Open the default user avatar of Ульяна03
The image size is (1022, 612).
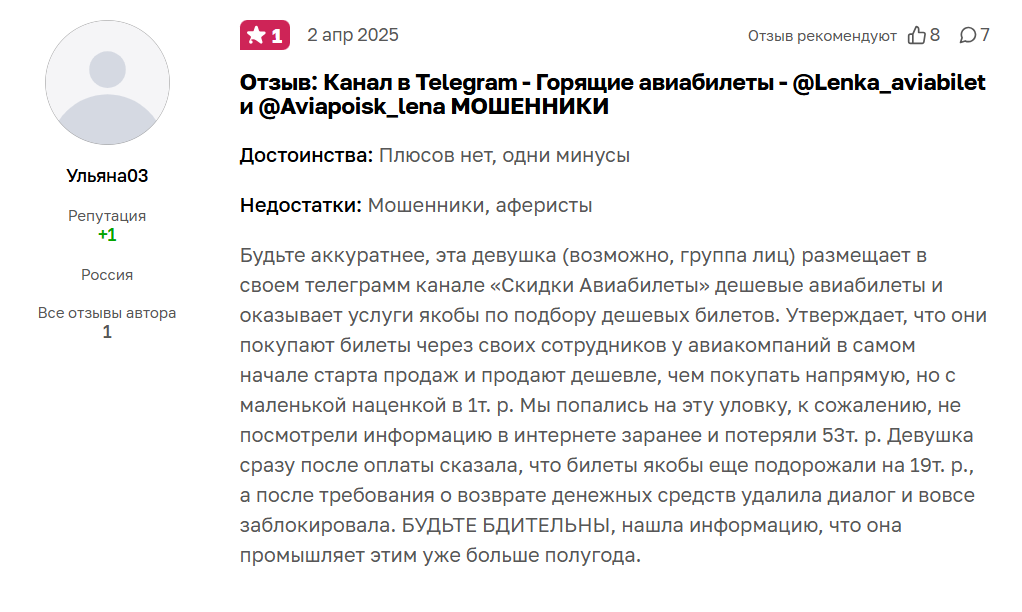(x=107, y=82)
